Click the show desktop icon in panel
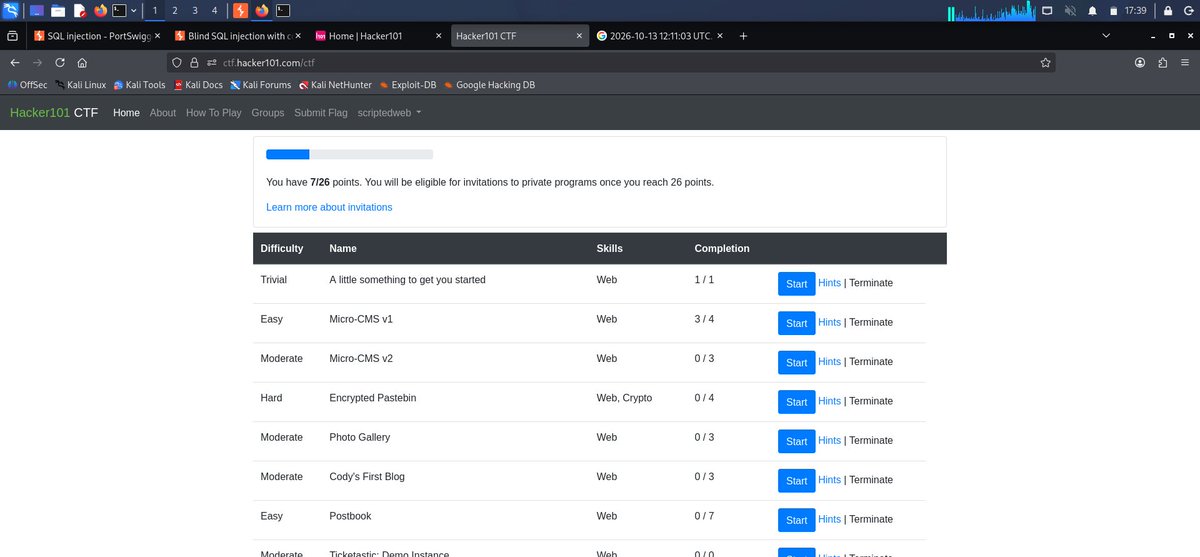Screen dimensions: 1200x557 (x=37, y=10)
